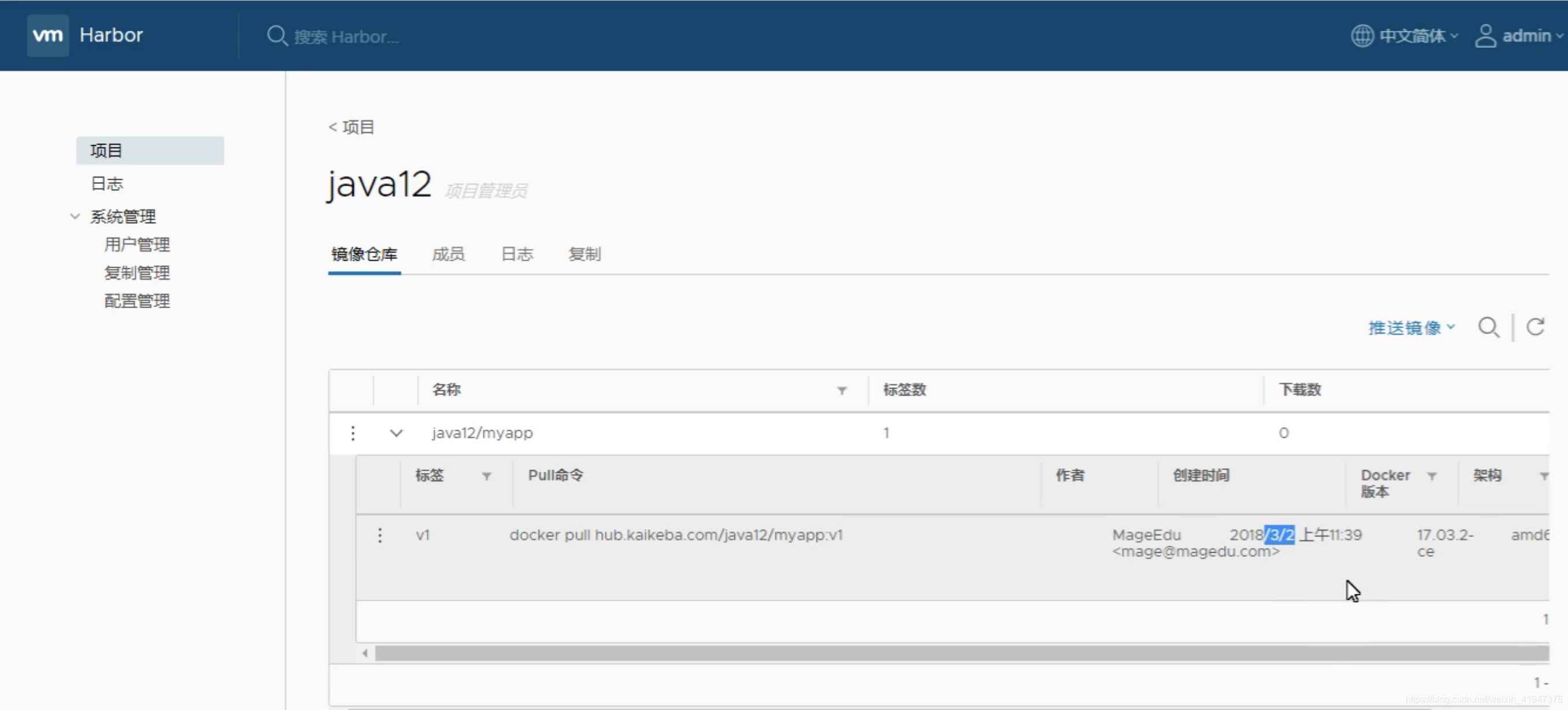Click the horizontal scrollbar left arrow
The height and width of the screenshot is (710, 1568).
(x=365, y=653)
